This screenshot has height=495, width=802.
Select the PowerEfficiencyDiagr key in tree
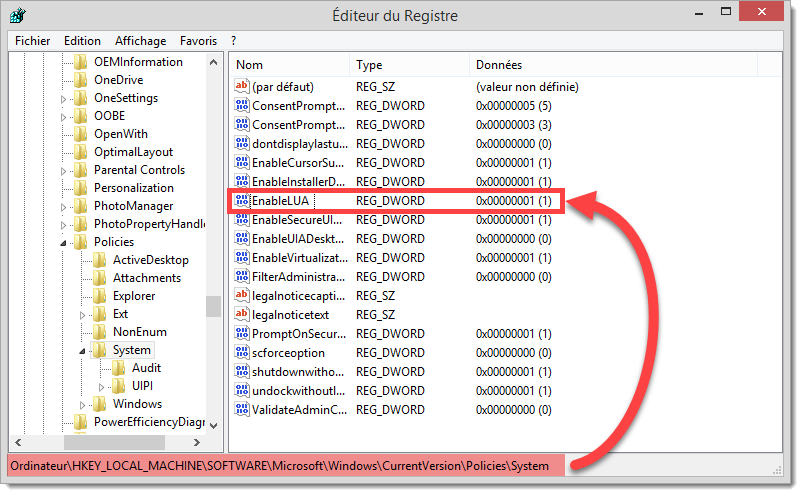tap(149, 422)
